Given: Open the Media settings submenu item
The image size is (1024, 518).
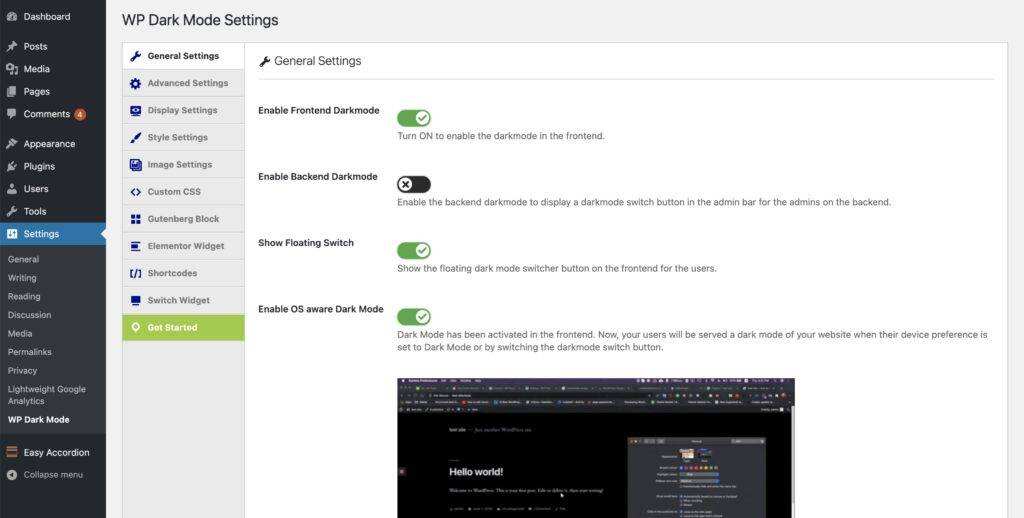Looking at the screenshot, I should pos(20,333).
